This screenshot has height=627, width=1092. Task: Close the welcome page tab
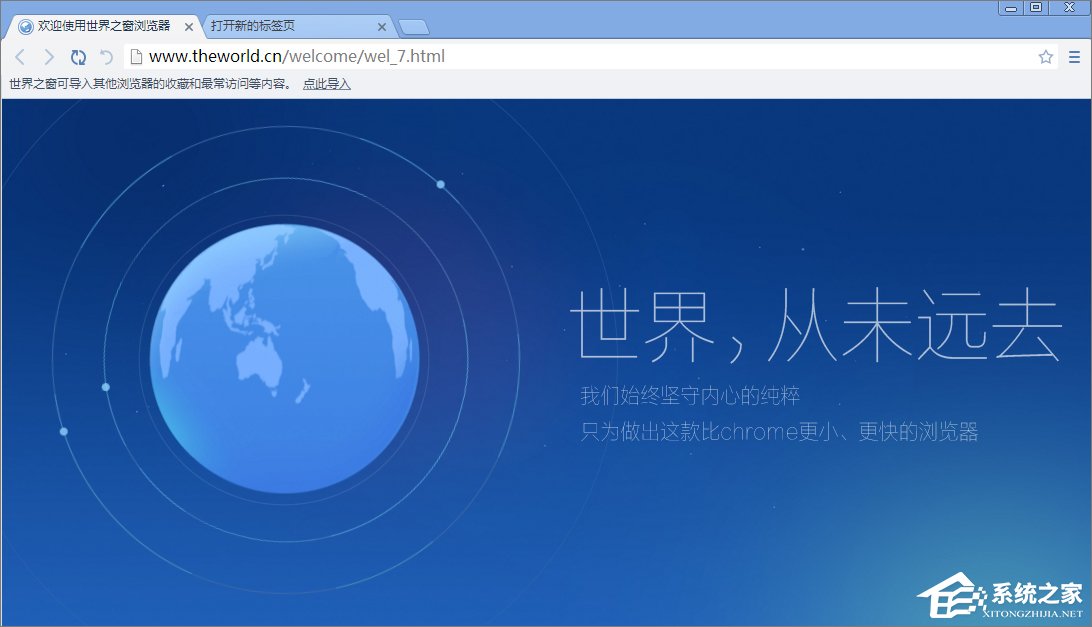click(188, 26)
